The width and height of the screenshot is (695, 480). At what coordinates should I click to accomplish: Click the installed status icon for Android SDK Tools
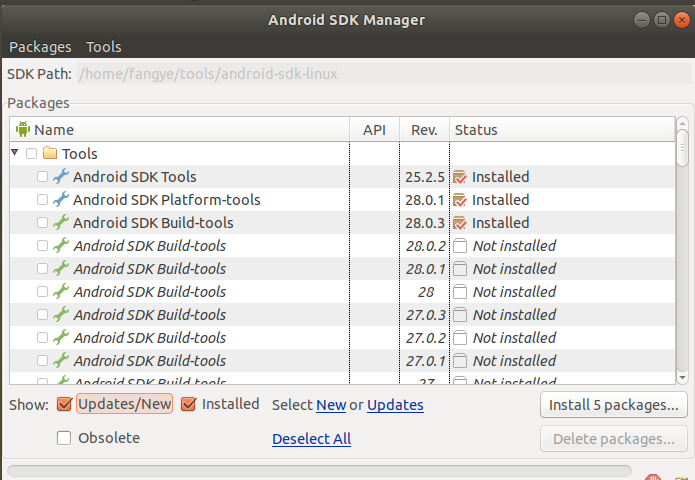tap(460, 177)
